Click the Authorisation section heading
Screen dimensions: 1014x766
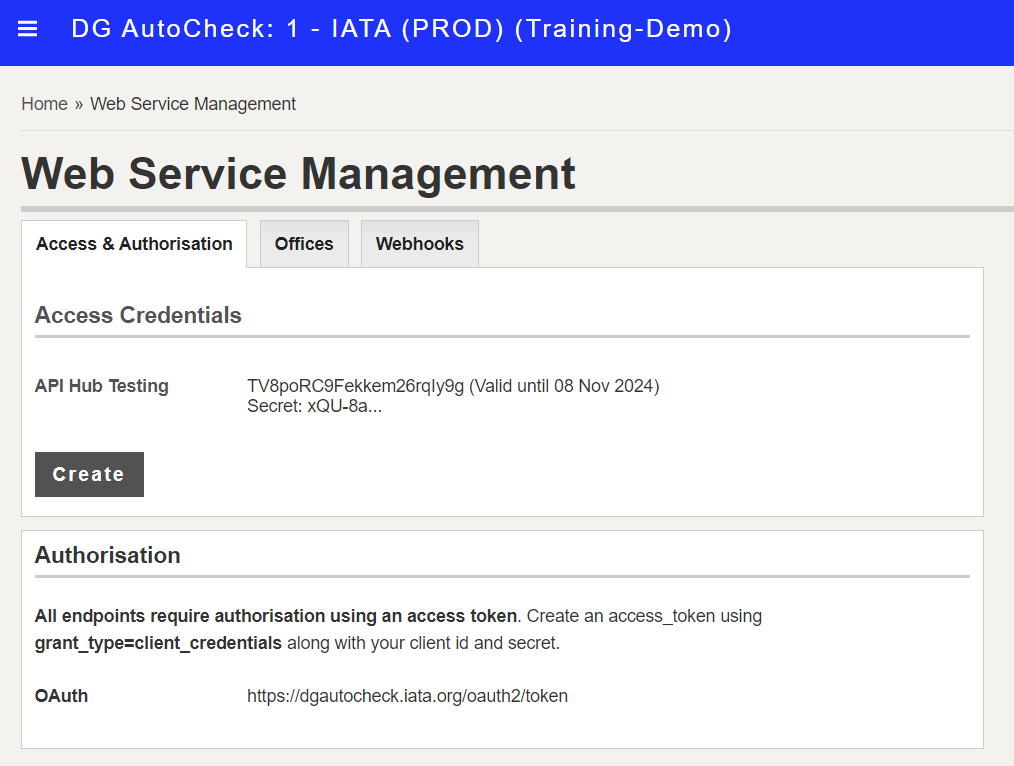pos(107,555)
